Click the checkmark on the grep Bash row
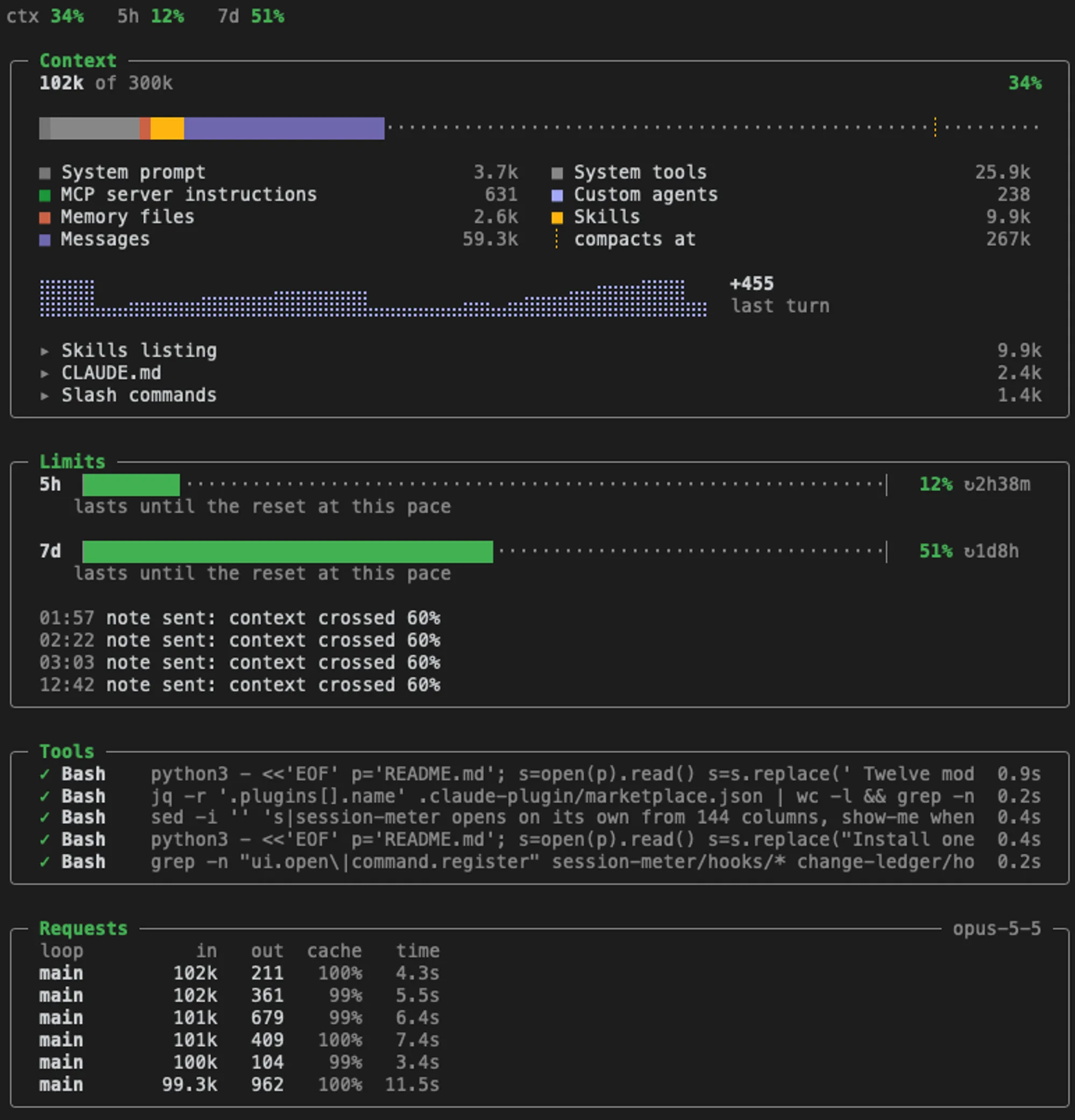Image resolution: width=1075 pixels, height=1120 pixels. point(45,862)
